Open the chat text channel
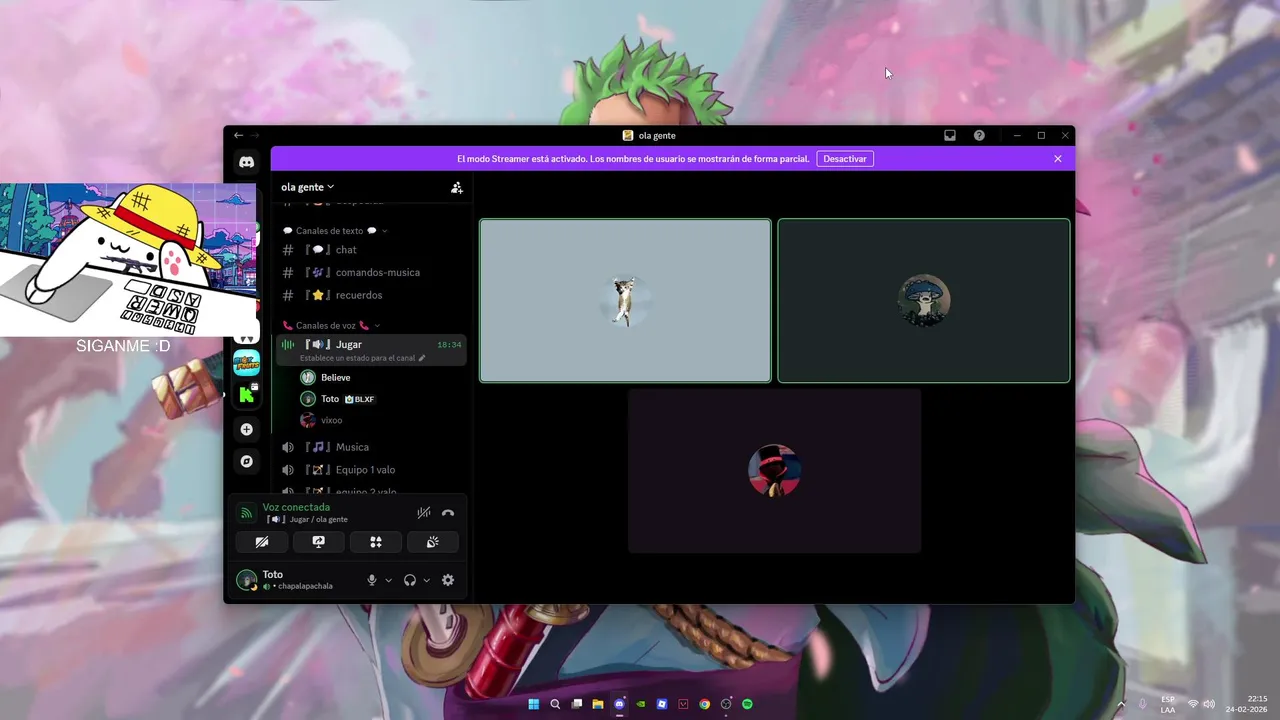The height and width of the screenshot is (720, 1280). [371, 250]
